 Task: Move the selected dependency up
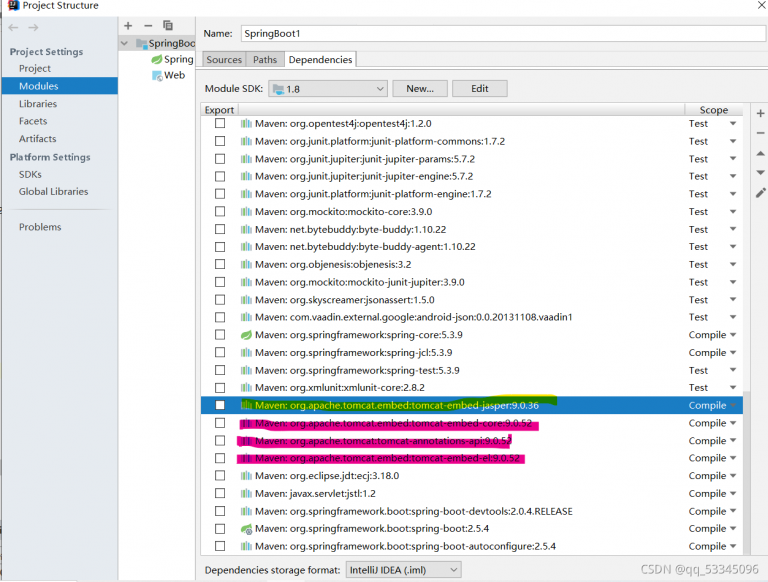click(760, 153)
